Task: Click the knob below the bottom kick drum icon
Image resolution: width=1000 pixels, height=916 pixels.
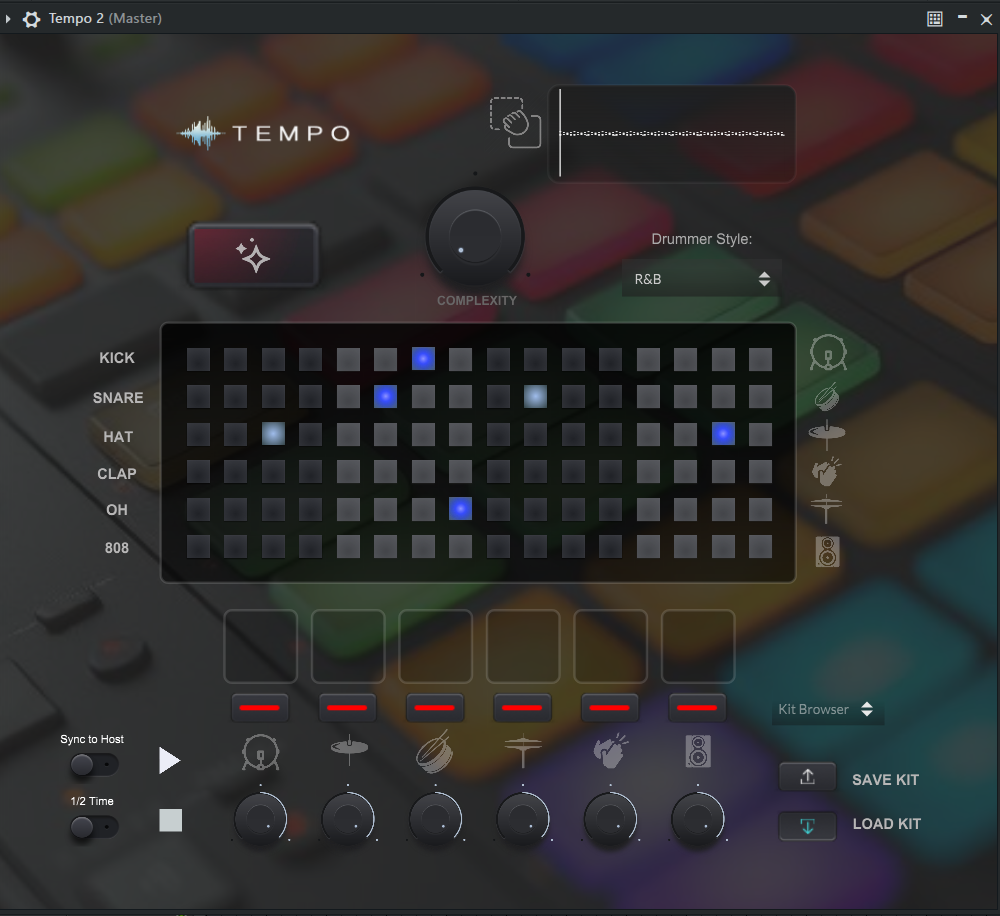Action: pyautogui.click(x=260, y=818)
